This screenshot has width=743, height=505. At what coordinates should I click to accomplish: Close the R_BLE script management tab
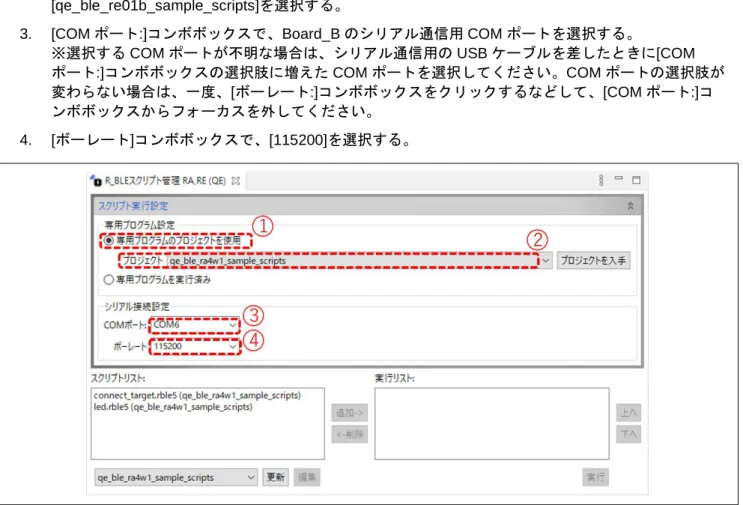point(236,181)
